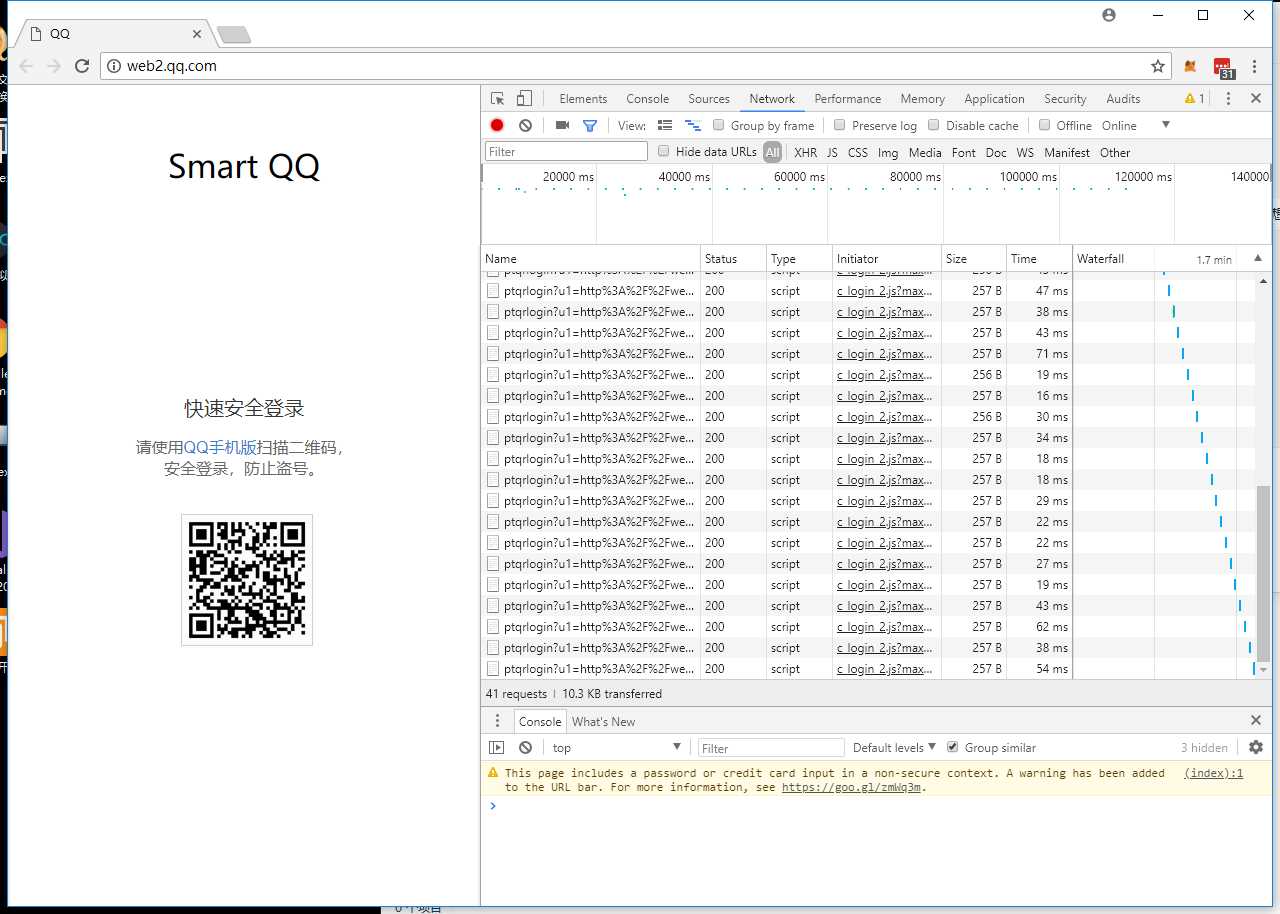Close the console drawer

click(1256, 720)
